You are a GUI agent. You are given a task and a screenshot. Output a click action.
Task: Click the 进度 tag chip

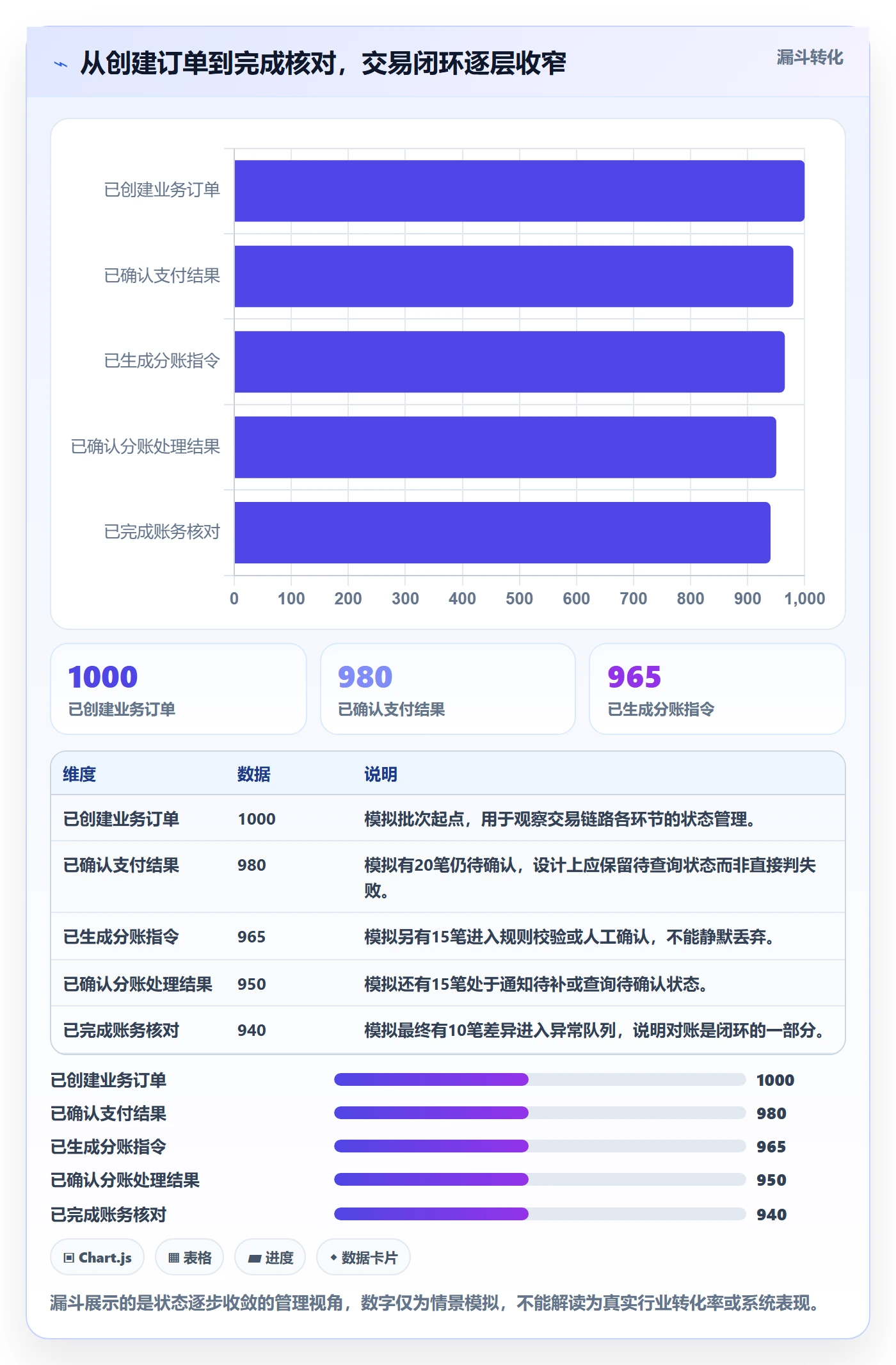pos(270,1257)
